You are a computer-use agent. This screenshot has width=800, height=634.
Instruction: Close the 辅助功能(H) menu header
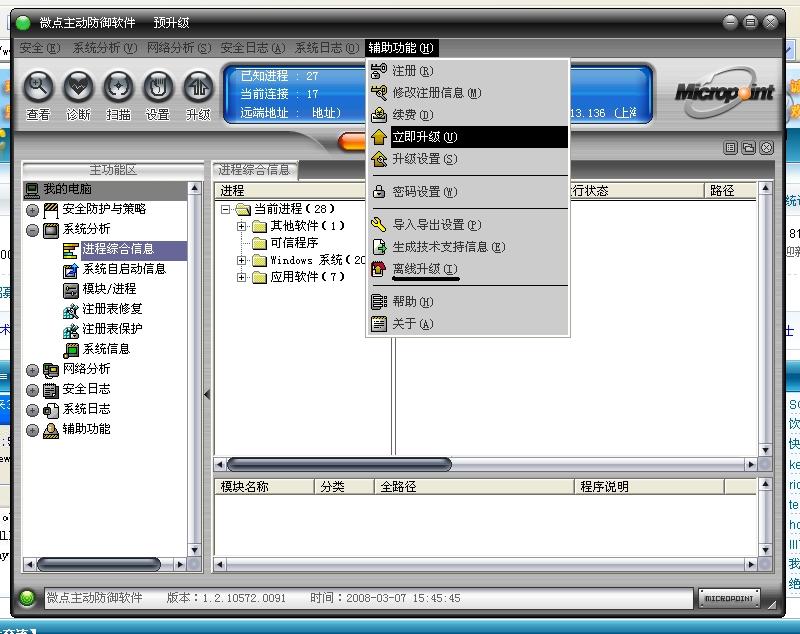click(401, 48)
